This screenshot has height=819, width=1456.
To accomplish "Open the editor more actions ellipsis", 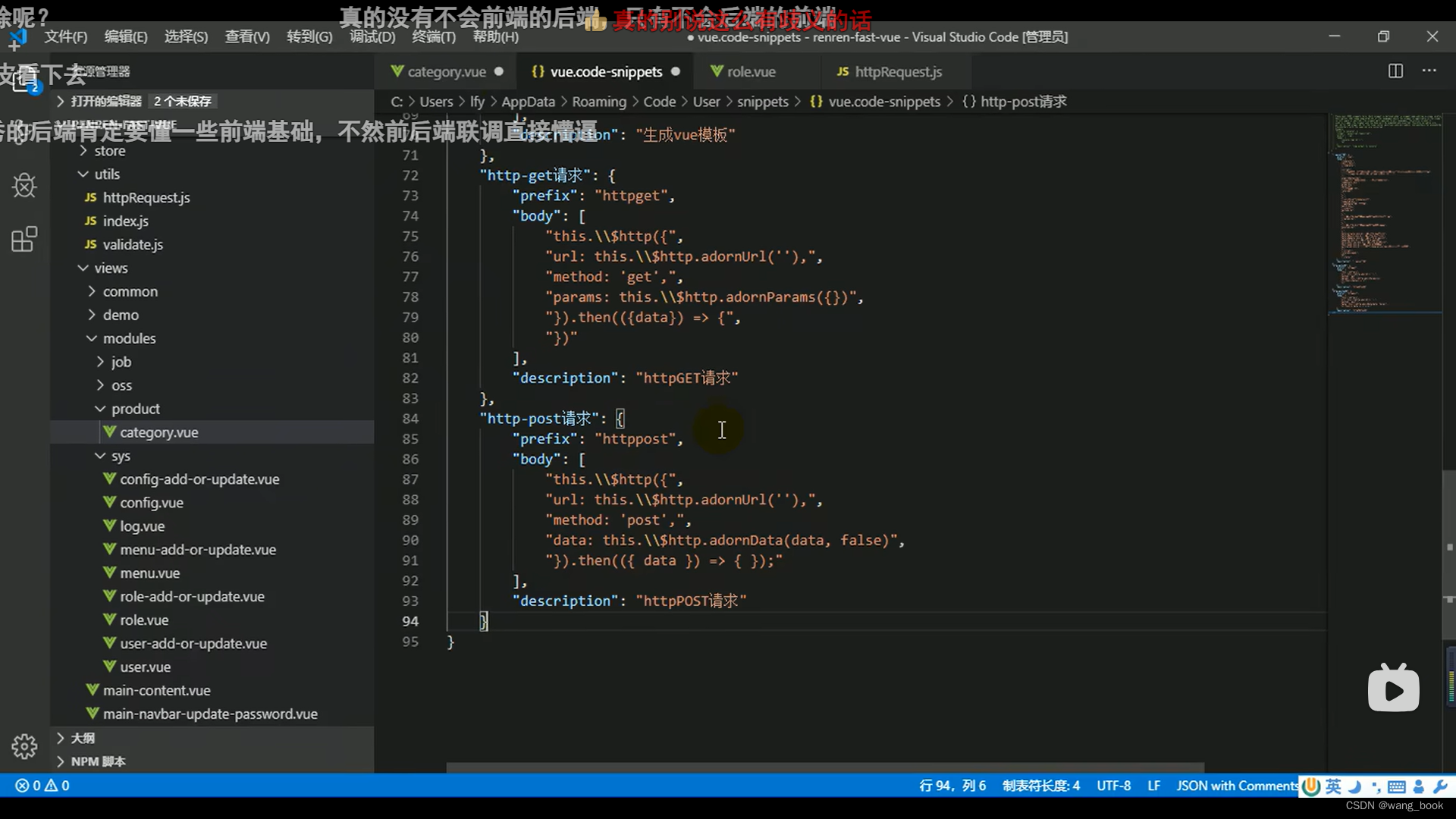I will (x=1429, y=71).
